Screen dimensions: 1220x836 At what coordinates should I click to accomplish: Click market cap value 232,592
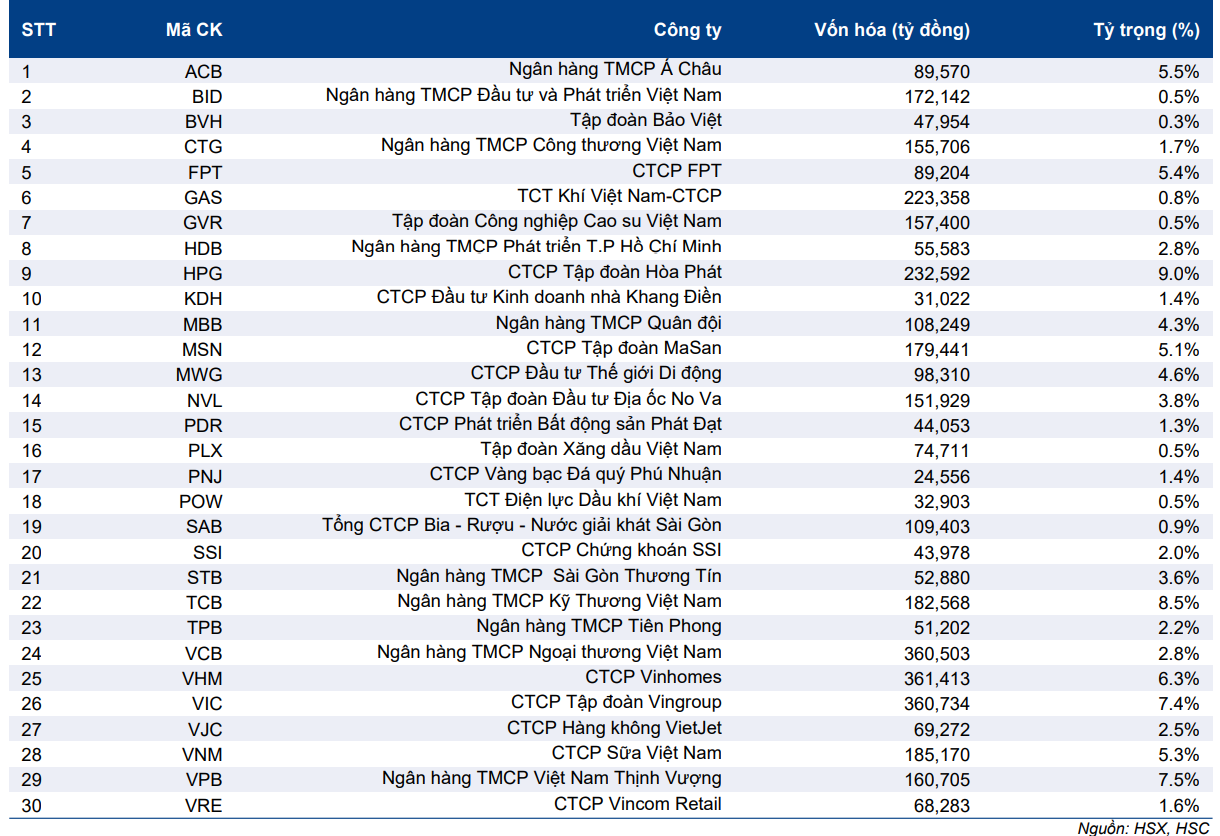[937, 274]
